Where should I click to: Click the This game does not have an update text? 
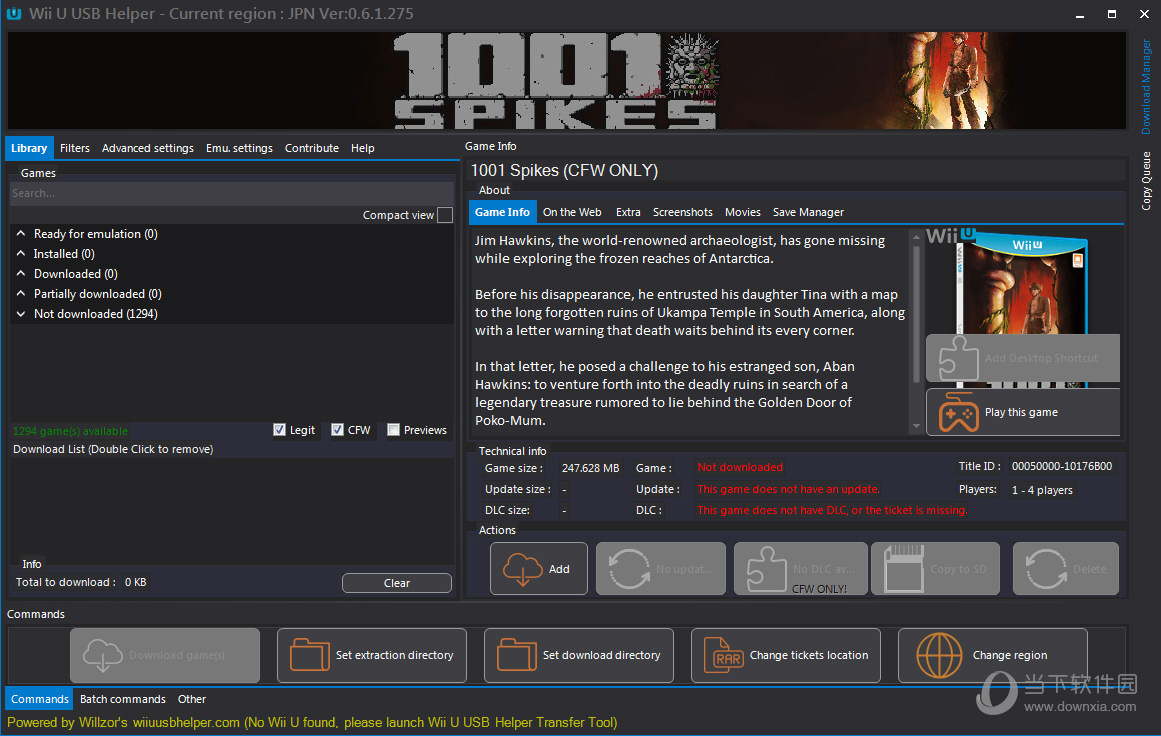789,489
